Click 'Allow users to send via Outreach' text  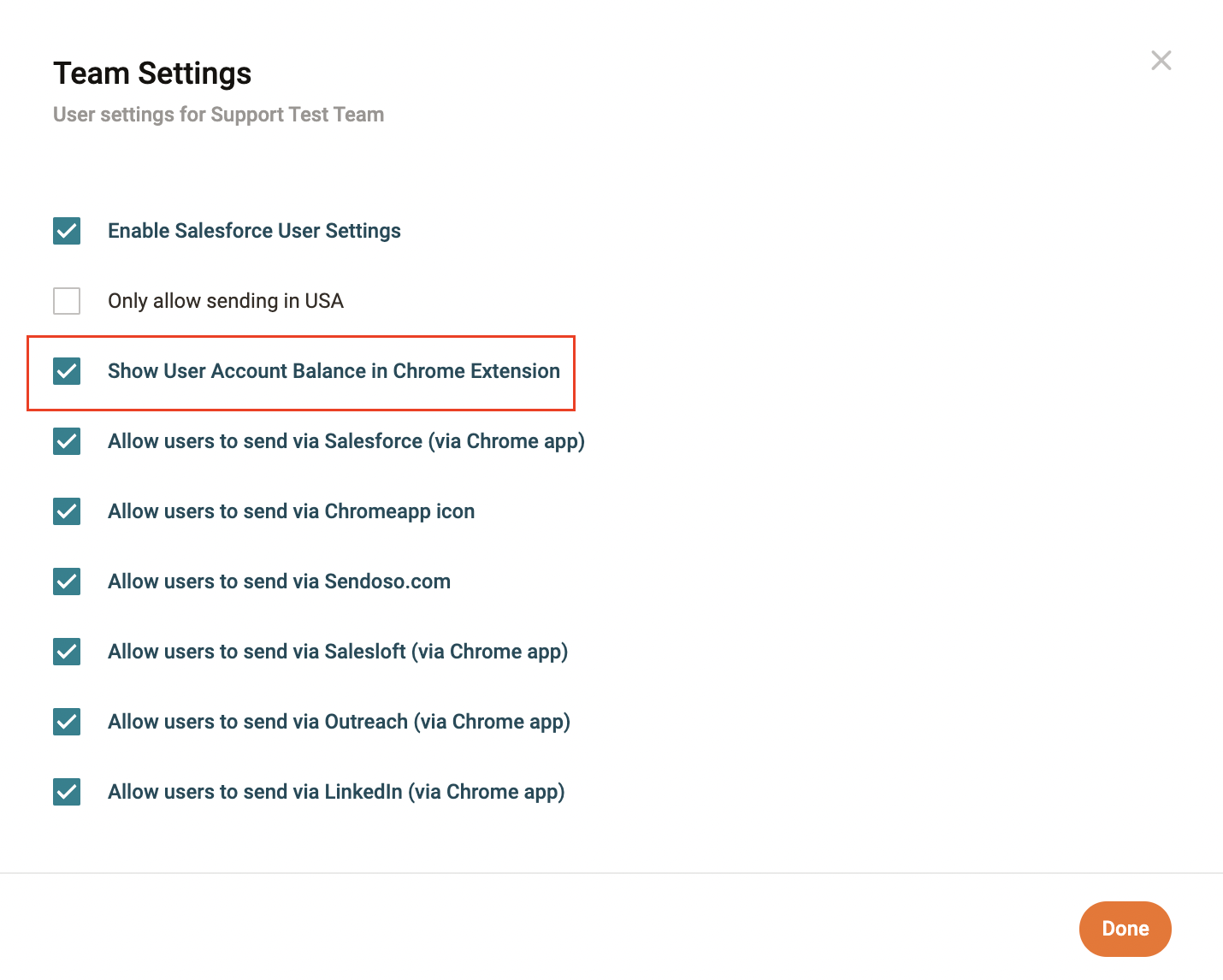pyautogui.click(x=339, y=722)
